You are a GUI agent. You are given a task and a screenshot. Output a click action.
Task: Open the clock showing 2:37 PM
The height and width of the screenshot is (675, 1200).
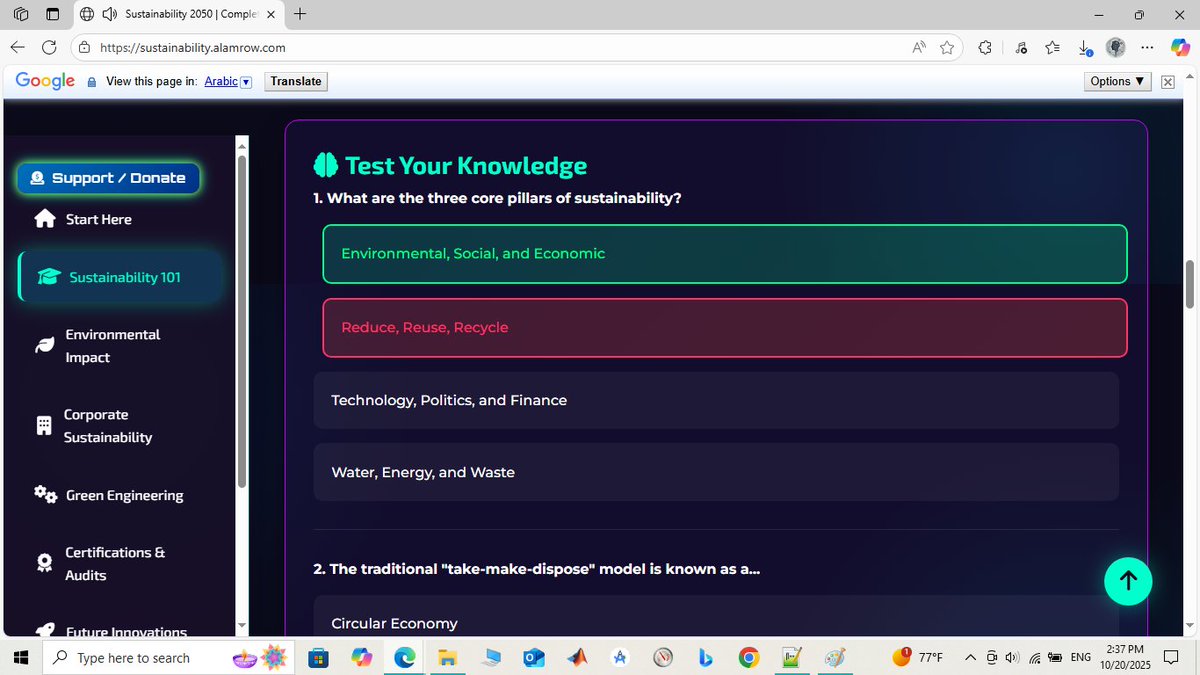click(x=1125, y=657)
